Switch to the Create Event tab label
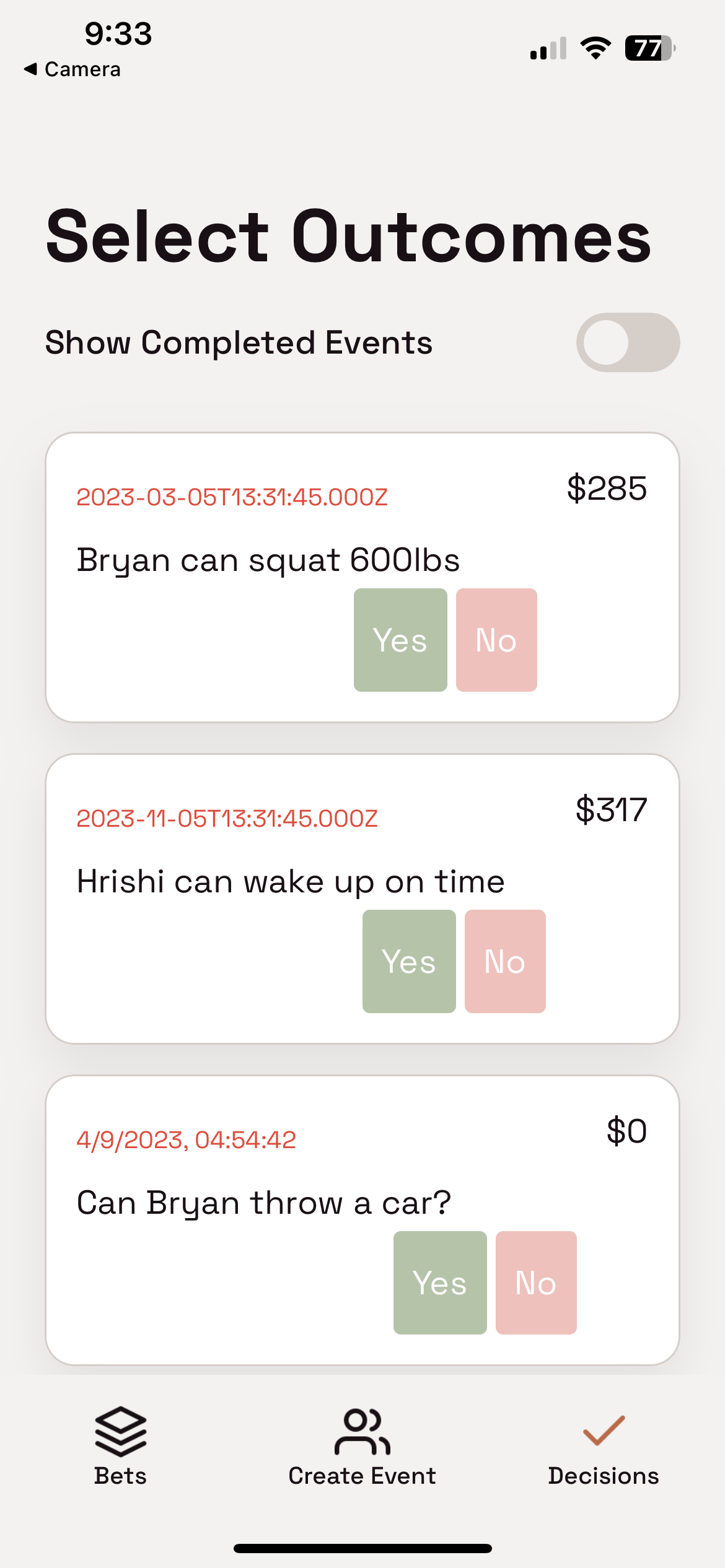Screen dimensions: 725x1568 tap(362, 1476)
